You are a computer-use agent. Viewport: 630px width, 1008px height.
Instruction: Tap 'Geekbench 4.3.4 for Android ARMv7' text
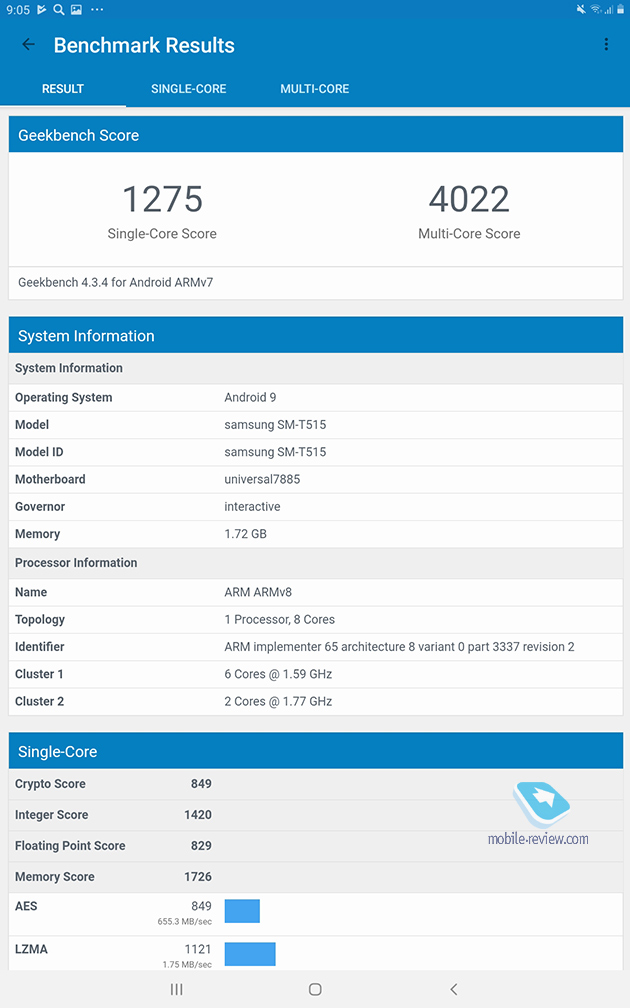116,282
